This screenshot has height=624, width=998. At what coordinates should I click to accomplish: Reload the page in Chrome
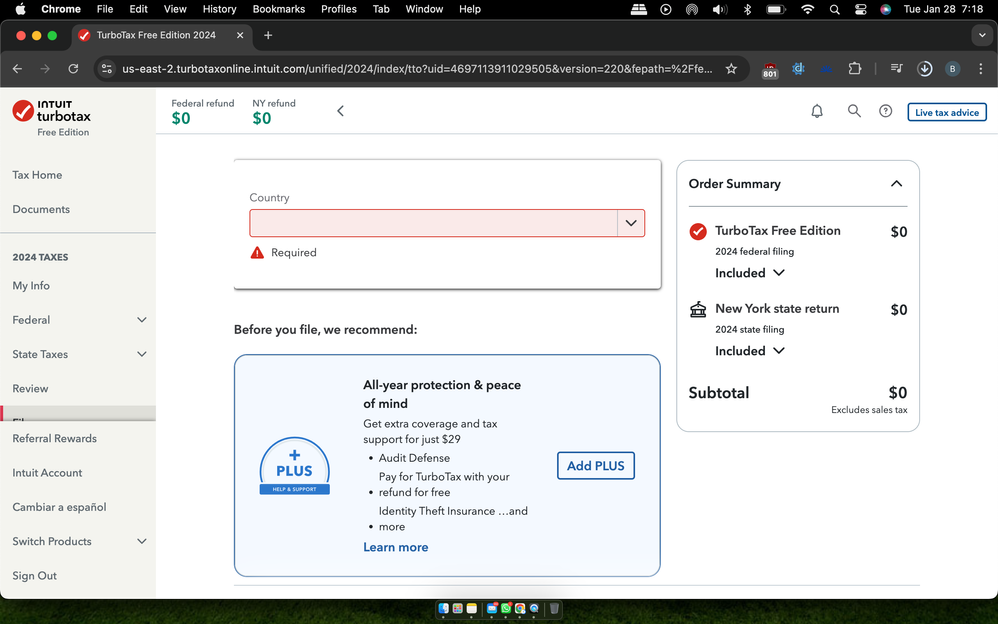(73, 69)
